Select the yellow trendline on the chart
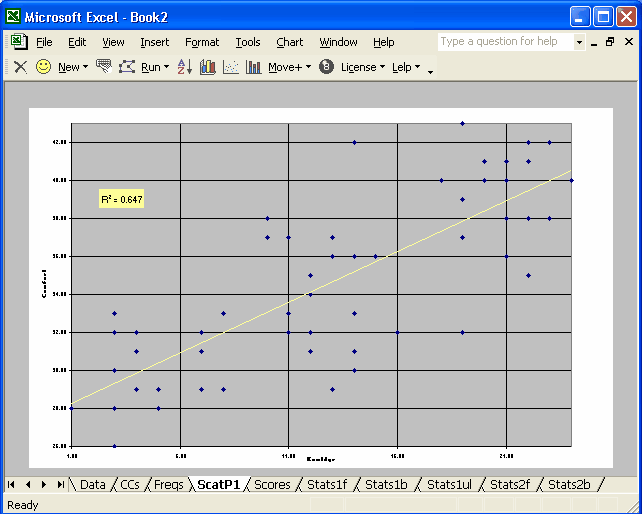This screenshot has height=514, width=642. click(321, 287)
